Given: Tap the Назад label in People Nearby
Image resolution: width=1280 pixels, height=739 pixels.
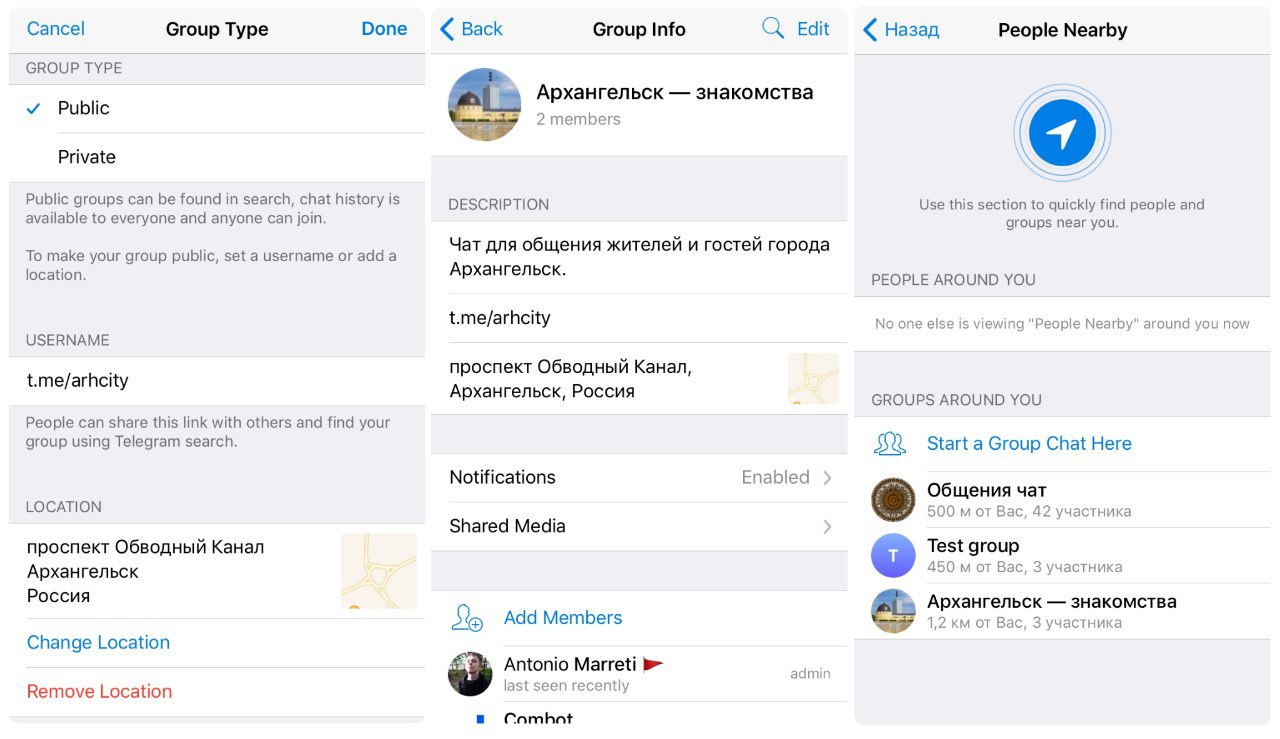Looking at the screenshot, I should coord(912,30).
